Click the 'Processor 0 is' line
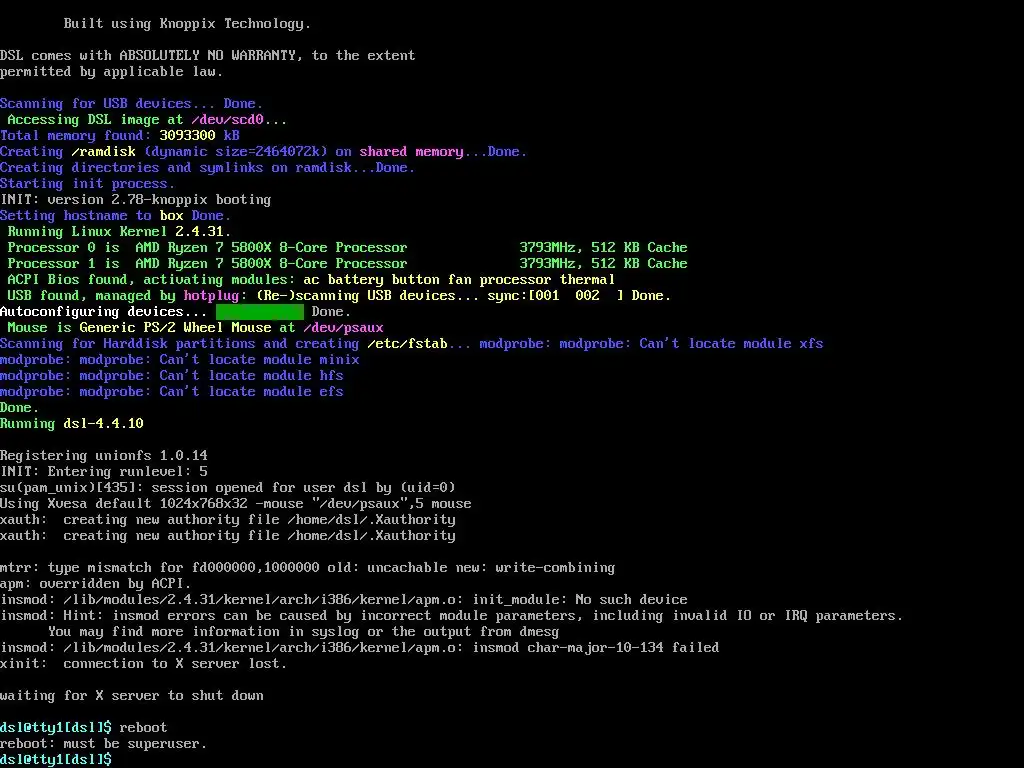The image size is (1024, 768). [347, 248]
